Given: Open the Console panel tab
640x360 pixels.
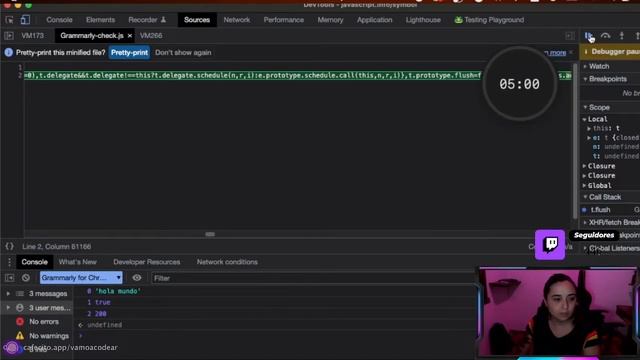Looking at the screenshot, I should [59, 20].
